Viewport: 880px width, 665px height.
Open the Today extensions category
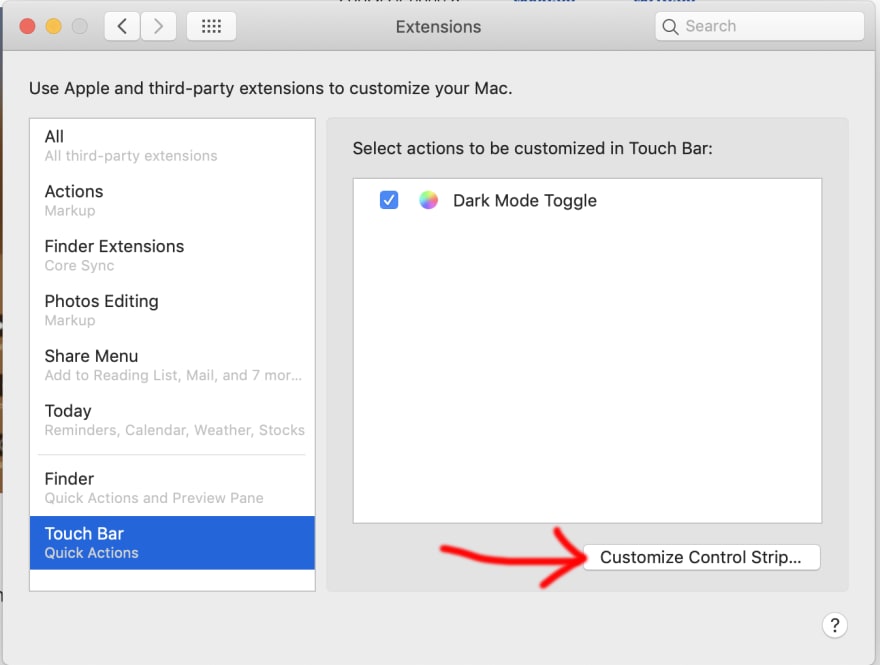point(172,420)
